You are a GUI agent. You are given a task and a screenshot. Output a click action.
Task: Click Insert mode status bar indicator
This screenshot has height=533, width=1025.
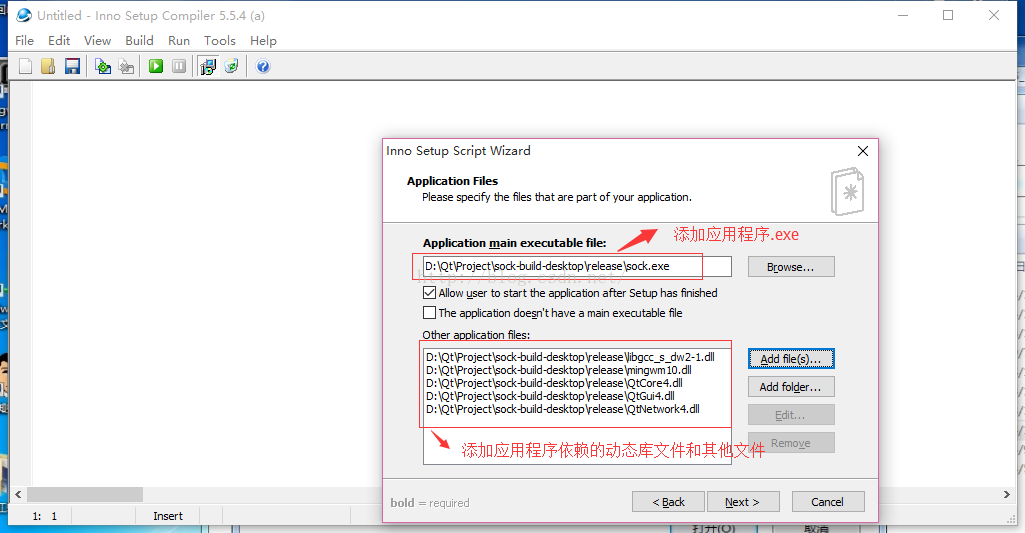coord(168,516)
